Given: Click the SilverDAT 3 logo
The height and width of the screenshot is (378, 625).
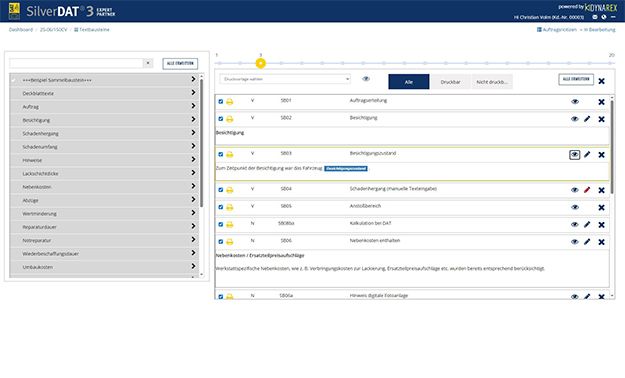Looking at the screenshot, I should 62,11.
